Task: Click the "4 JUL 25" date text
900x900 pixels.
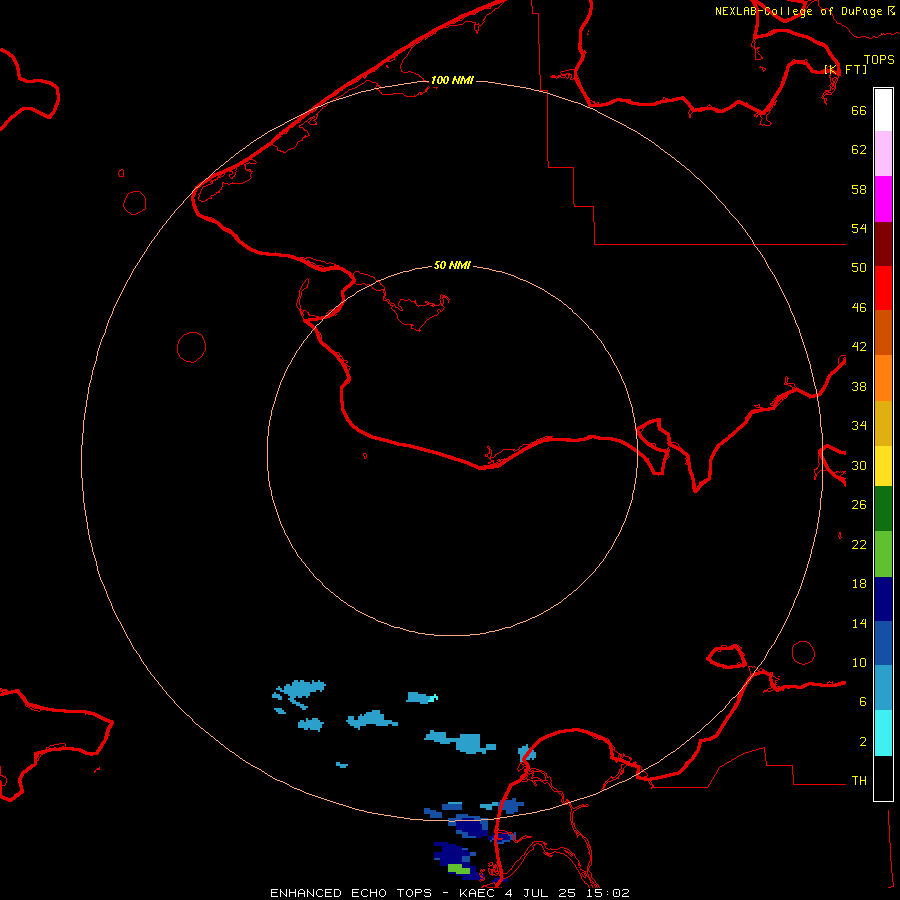Action: tap(540, 893)
